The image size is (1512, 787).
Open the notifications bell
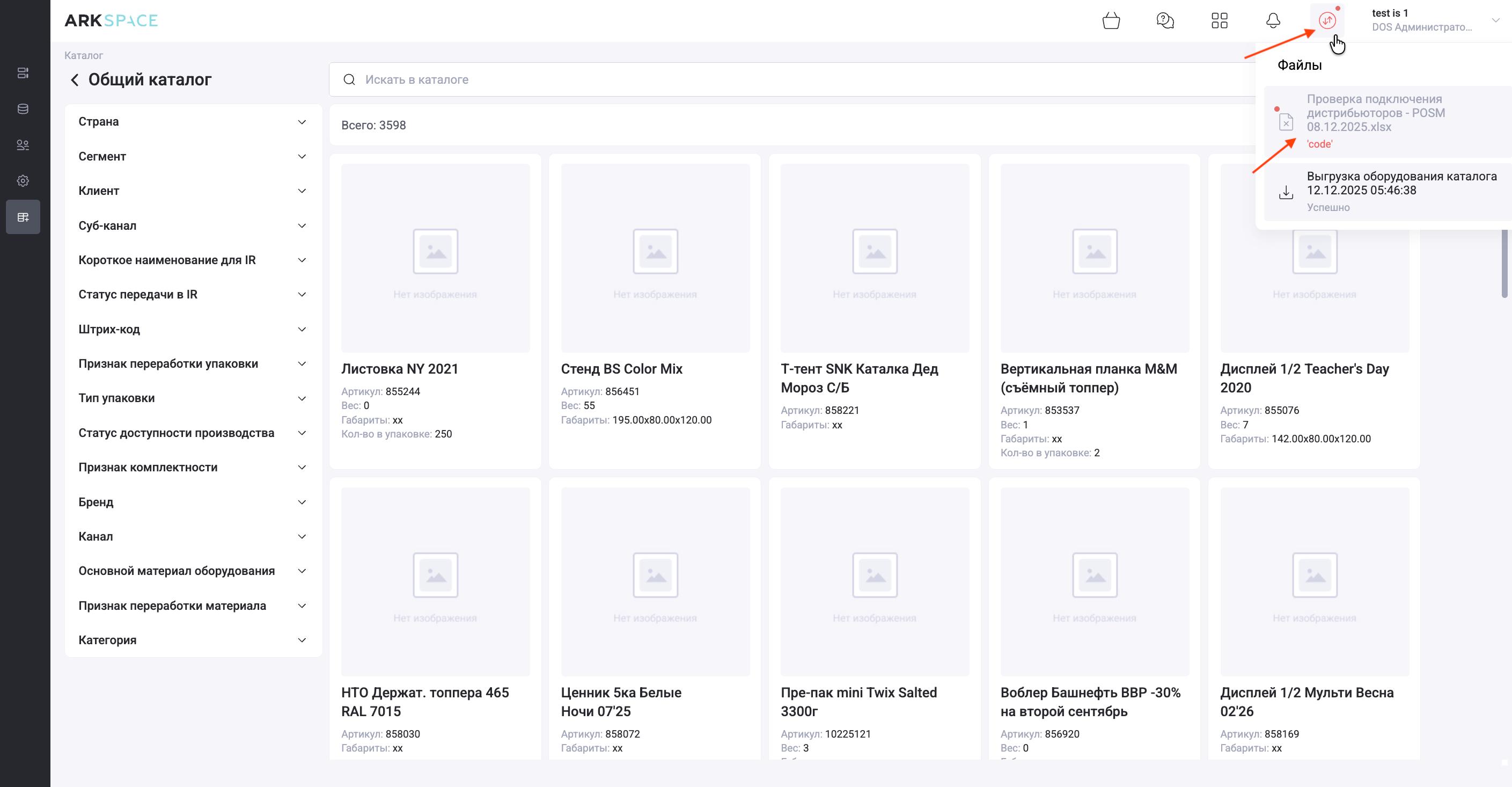tap(1273, 21)
